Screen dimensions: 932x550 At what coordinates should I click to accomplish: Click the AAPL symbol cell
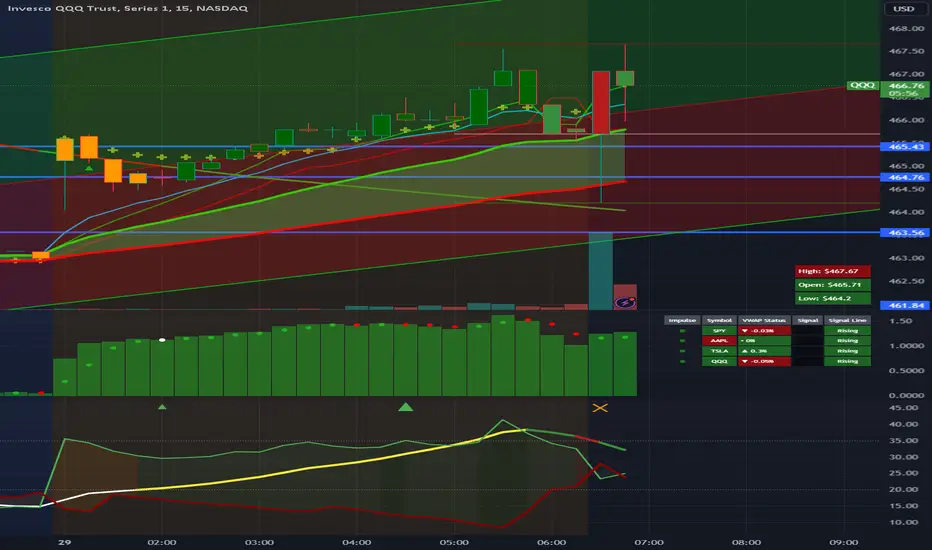click(719, 341)
